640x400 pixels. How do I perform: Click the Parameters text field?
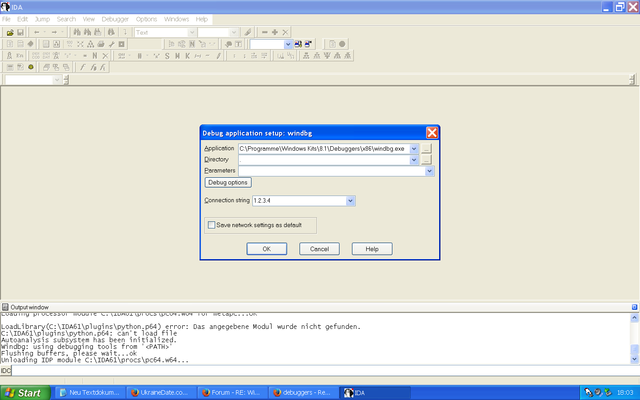pyautogui.click(x=332, y=171)
